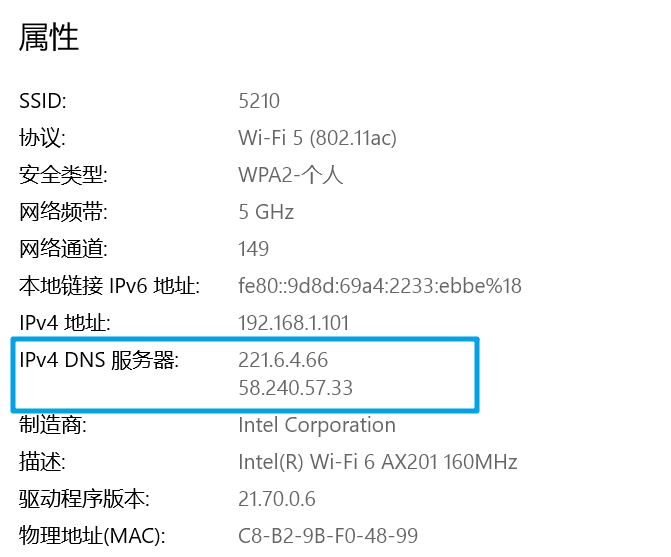
Task: Click the WPA2-个人 security type value
Action: pos(291,175)
